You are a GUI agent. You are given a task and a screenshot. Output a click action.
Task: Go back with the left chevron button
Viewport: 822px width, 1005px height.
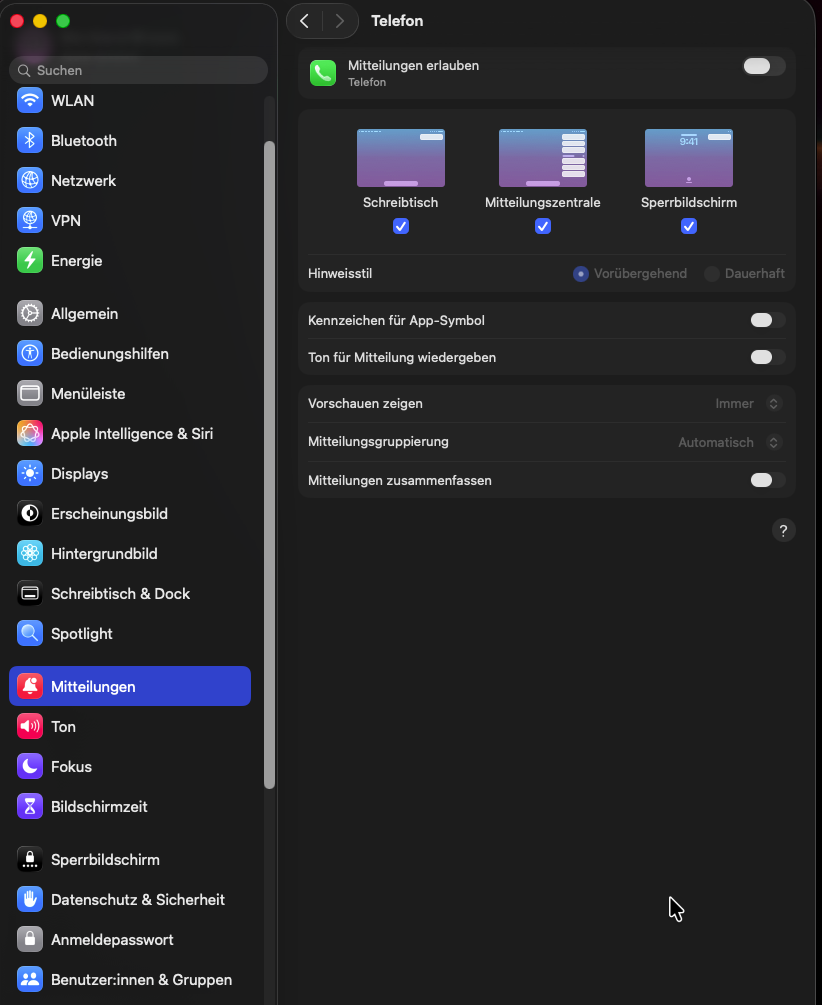coord(305,21)
